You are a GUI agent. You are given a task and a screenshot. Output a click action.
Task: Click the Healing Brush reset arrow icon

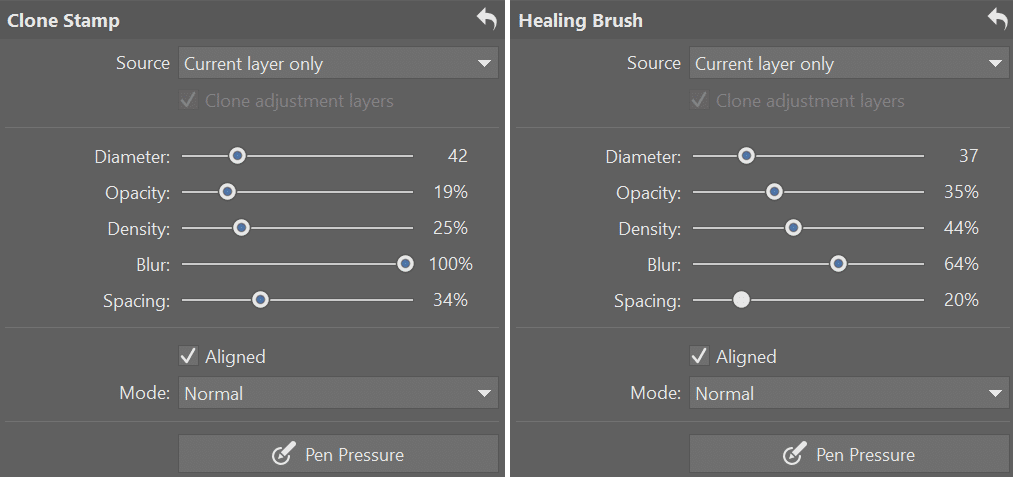[x=997, y=19]
